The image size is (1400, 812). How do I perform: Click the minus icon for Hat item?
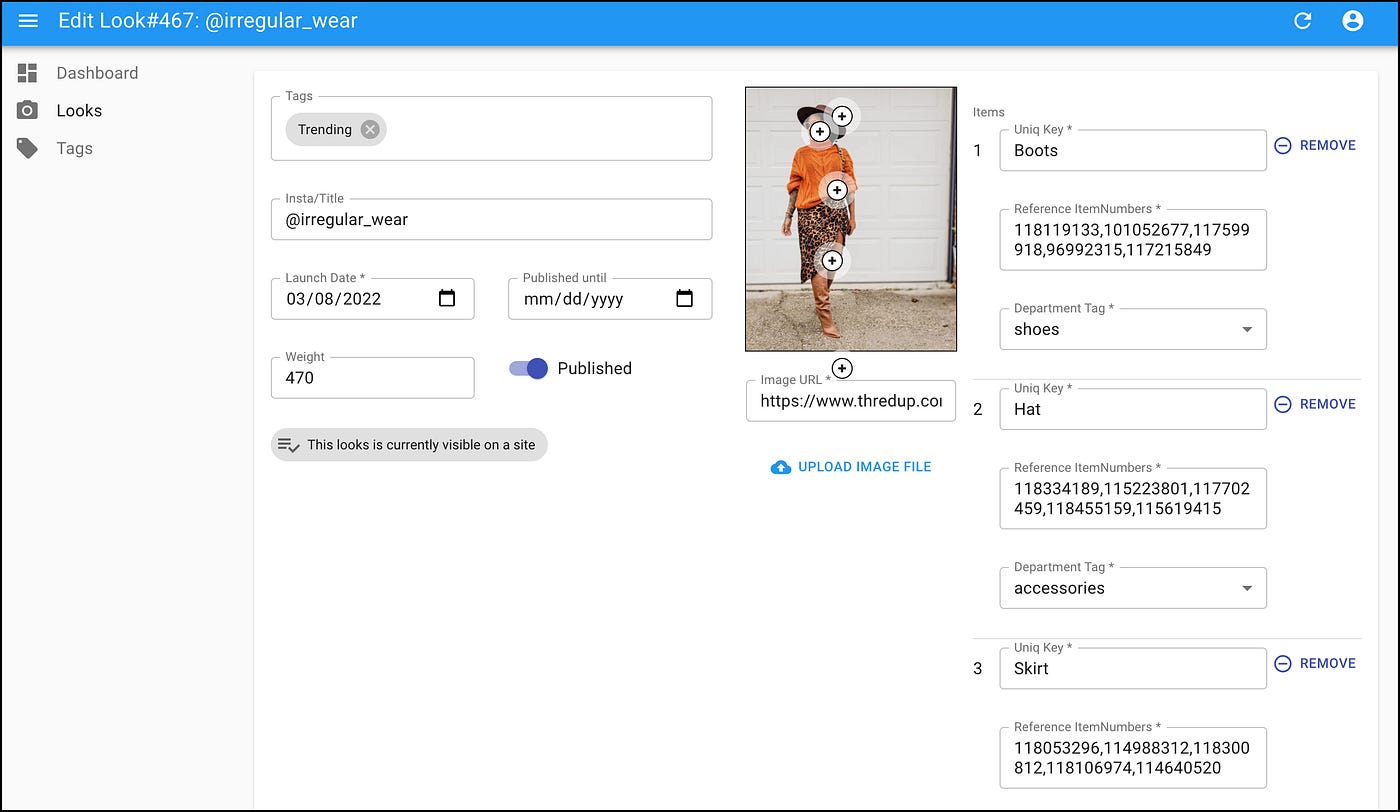click(x=1283, y=404)
